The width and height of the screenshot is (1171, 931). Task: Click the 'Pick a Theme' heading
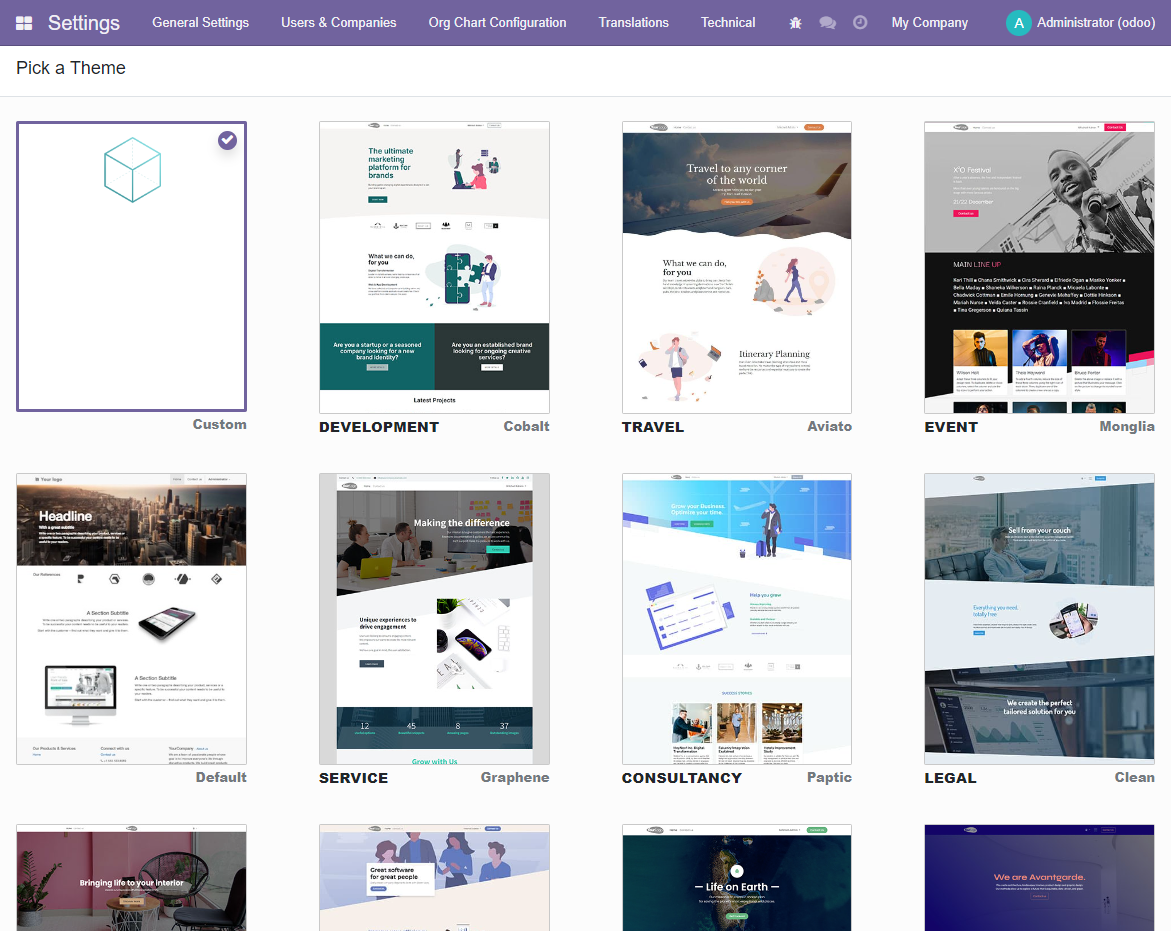(71, 68)
